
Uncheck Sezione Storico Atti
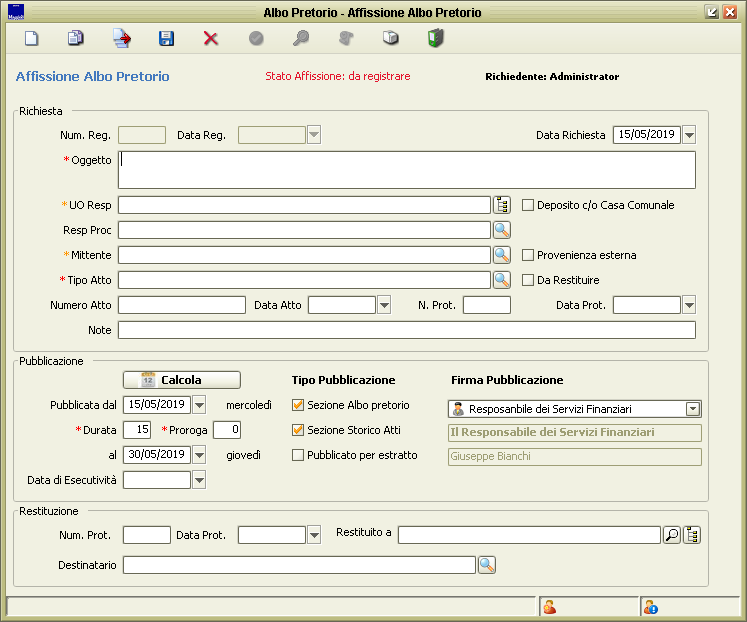click(298, 430)
